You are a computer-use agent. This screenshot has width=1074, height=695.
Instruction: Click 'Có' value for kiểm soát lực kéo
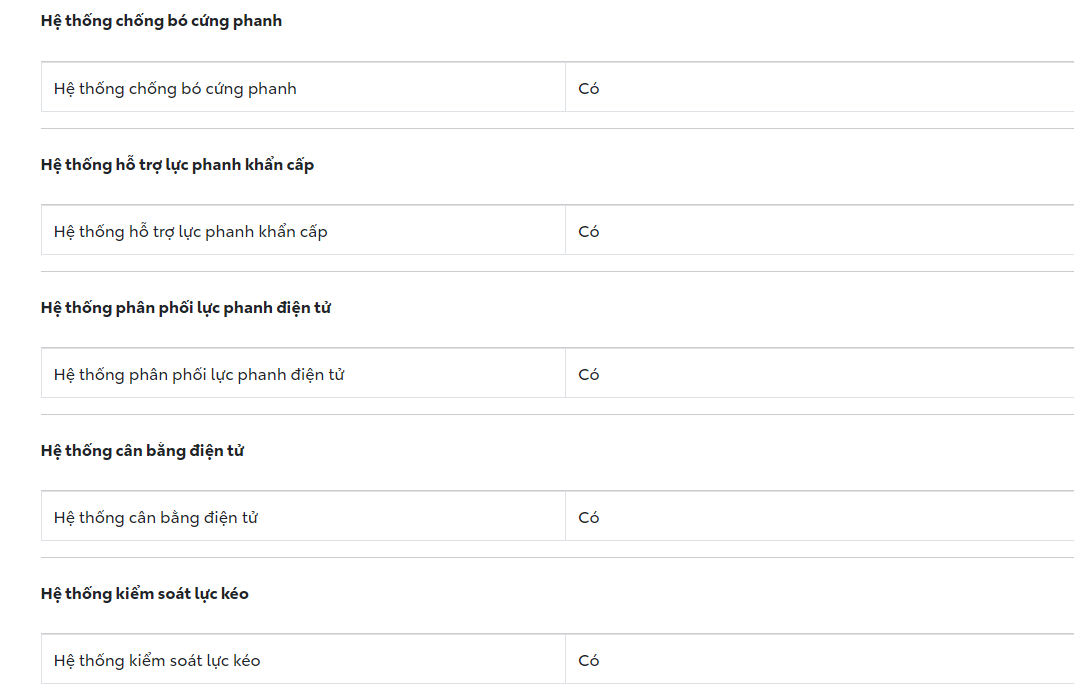tap(589, 661)
